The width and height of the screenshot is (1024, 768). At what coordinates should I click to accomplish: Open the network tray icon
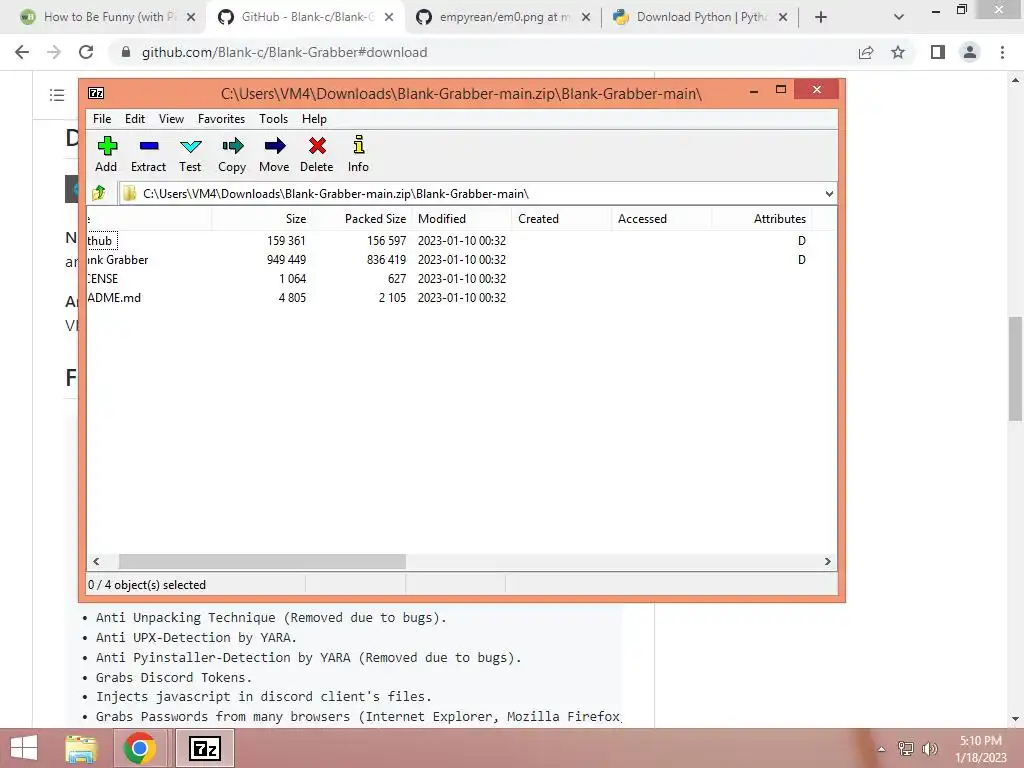point(906,748)
